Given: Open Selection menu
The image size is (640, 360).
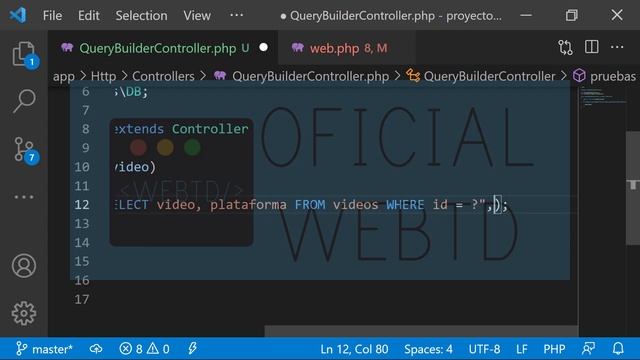Looking at the screenshot, I should coord(141,16).
